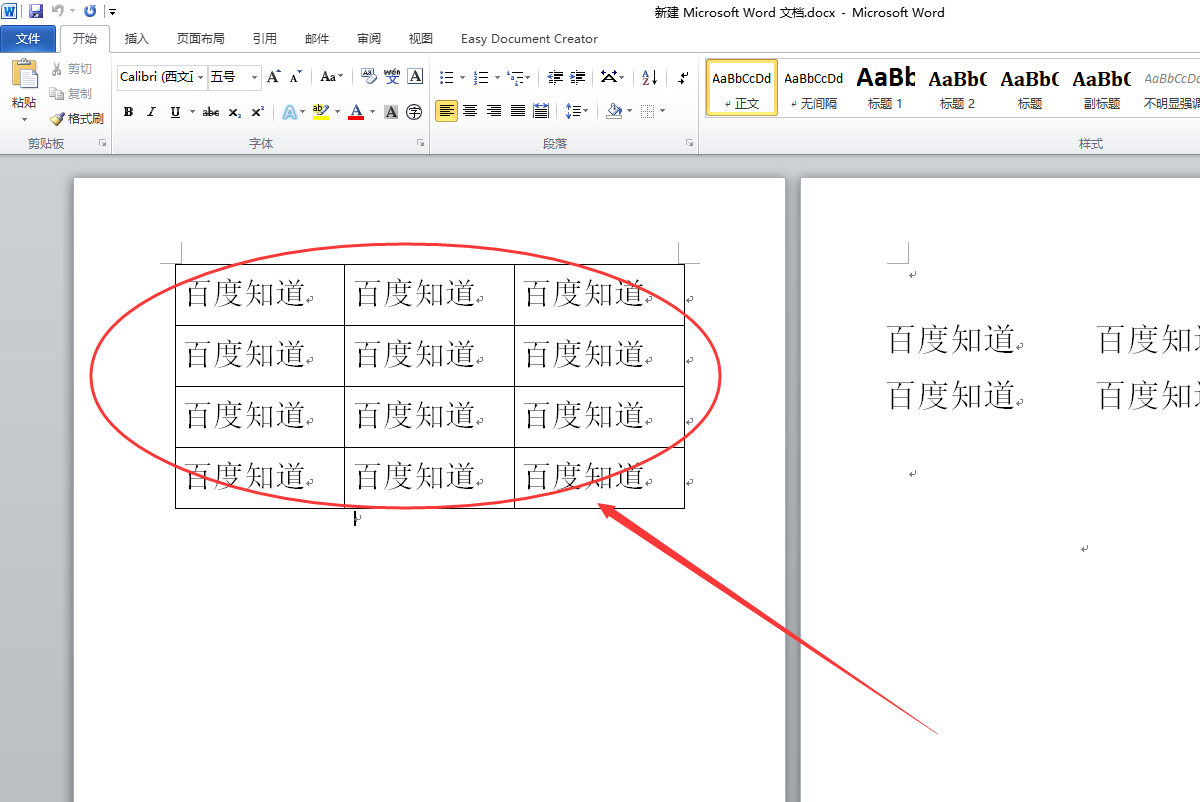Click the Paste (粘贴) clipboard icon
Screen dimensions: 1200x802
click(x=24, y=74)
